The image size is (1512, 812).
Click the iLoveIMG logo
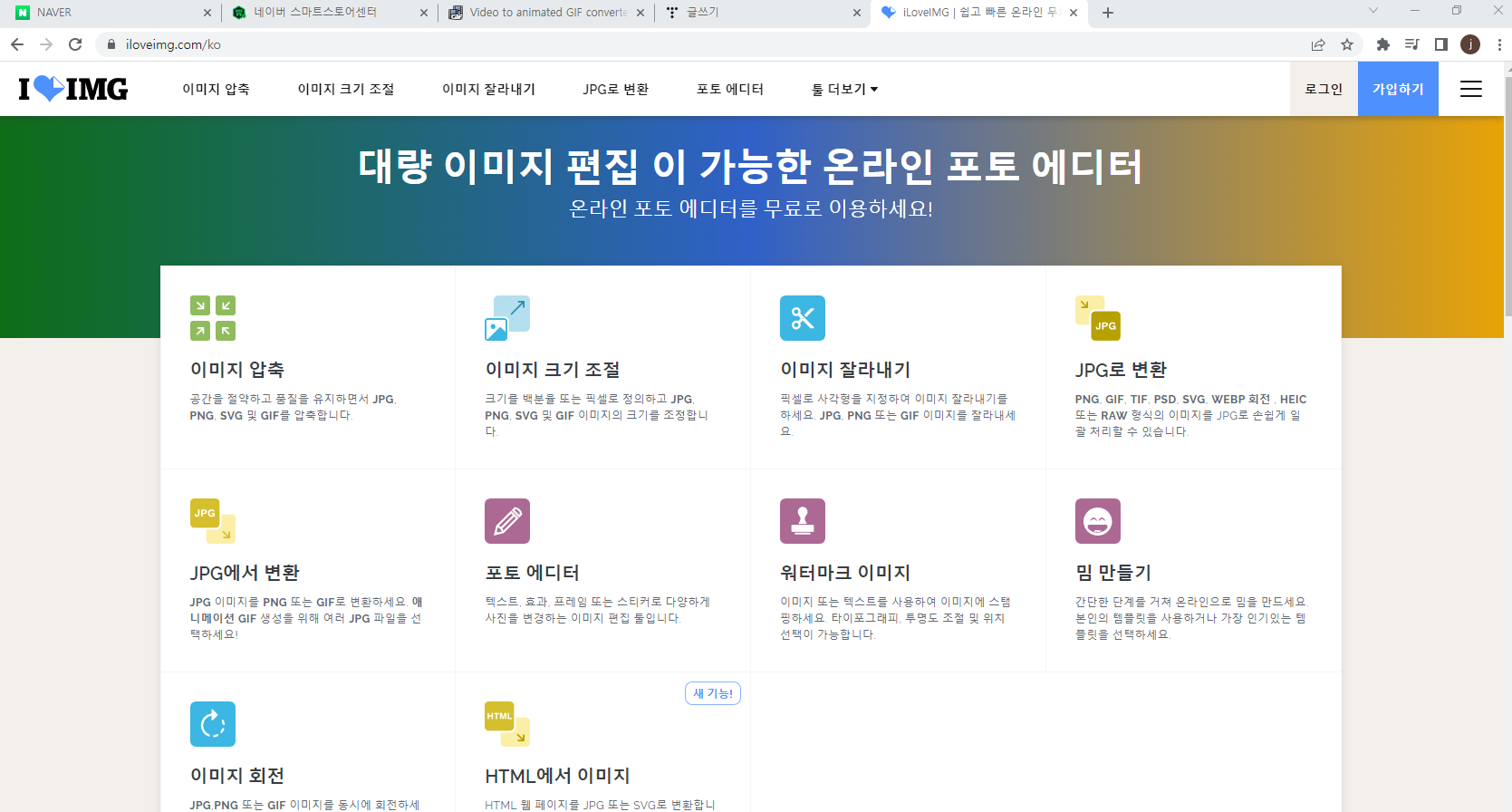(x=73, y=89)
